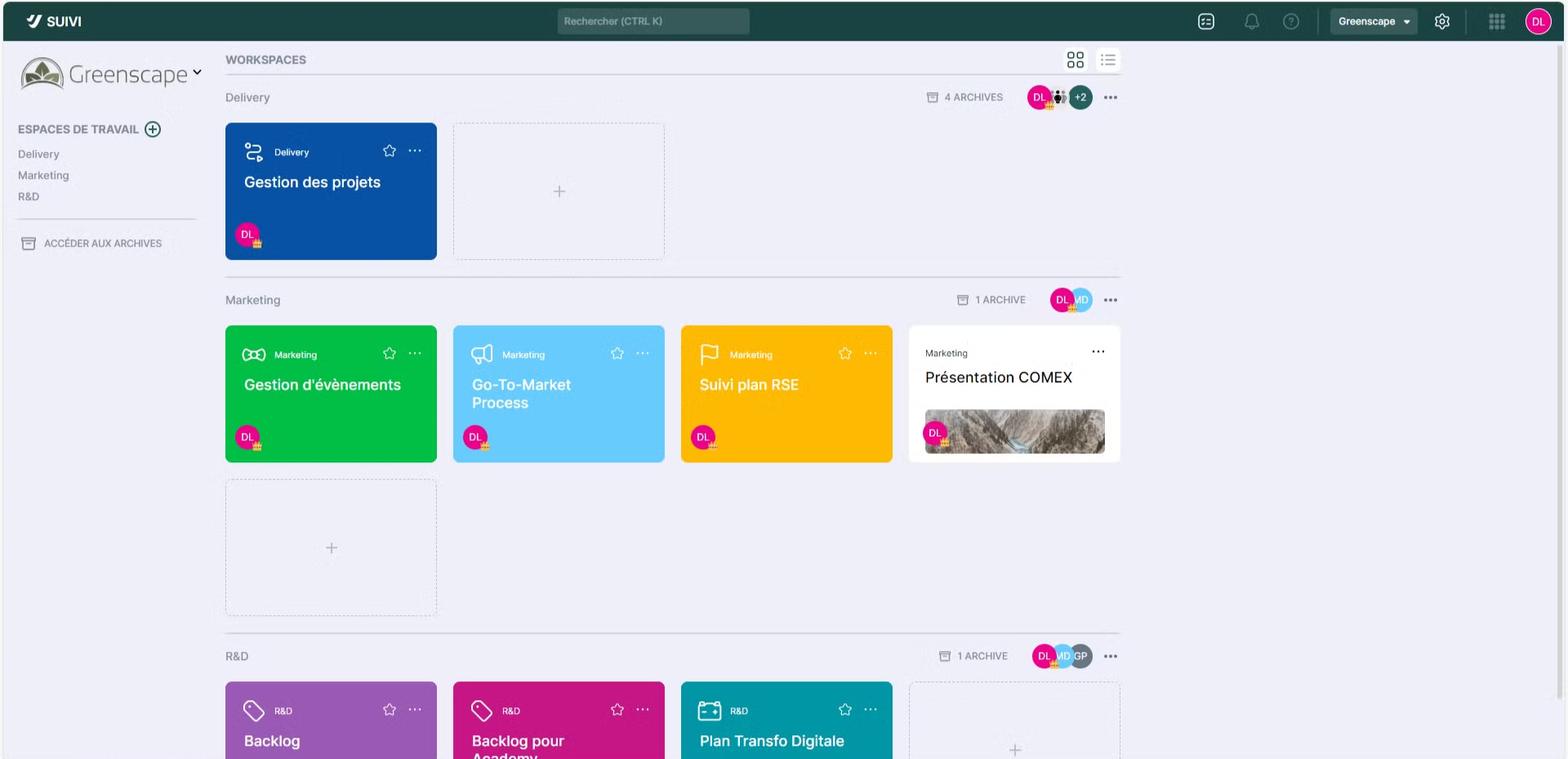Image resolution: width=1568 pixels, height=759 pixels.
Task: Open the notifications bell icon
Action: pyautogui.click(x=1251, y=22)
